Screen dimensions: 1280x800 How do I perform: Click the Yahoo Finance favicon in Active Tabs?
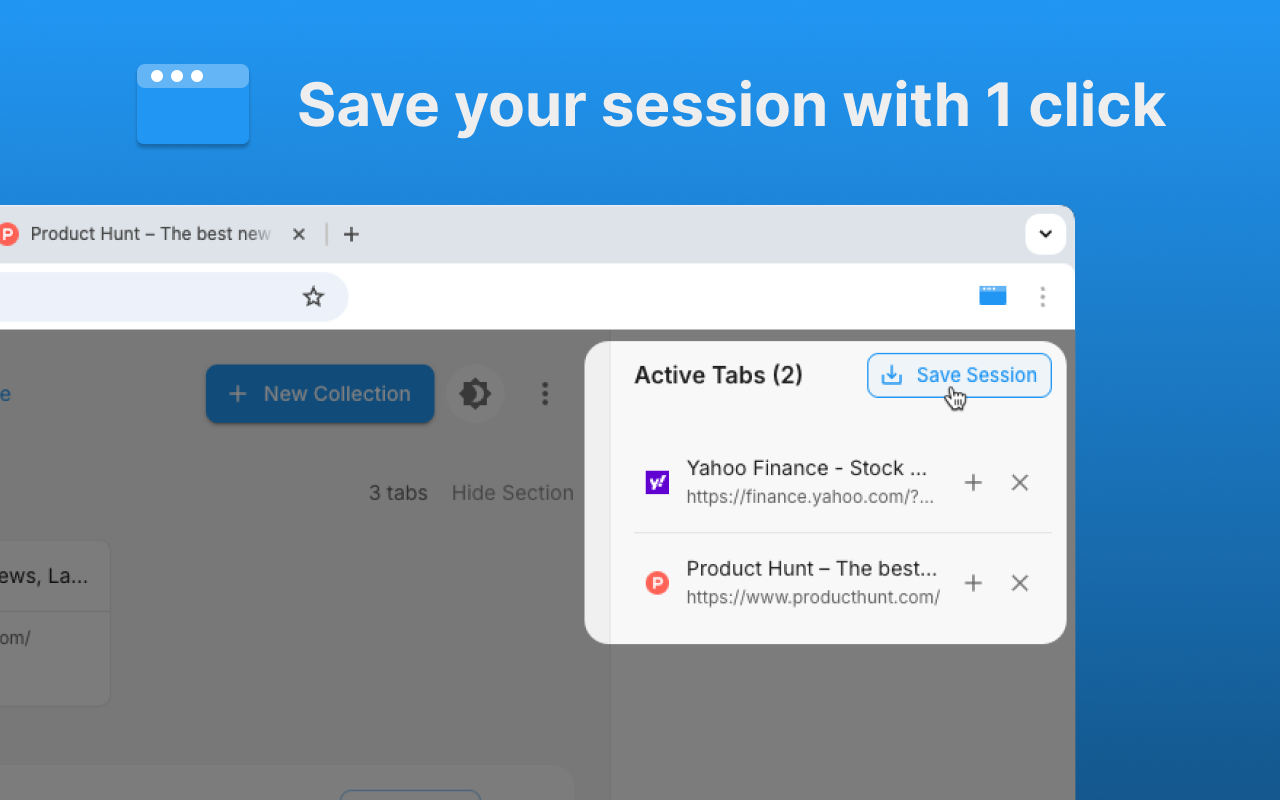tap(657, 482)
